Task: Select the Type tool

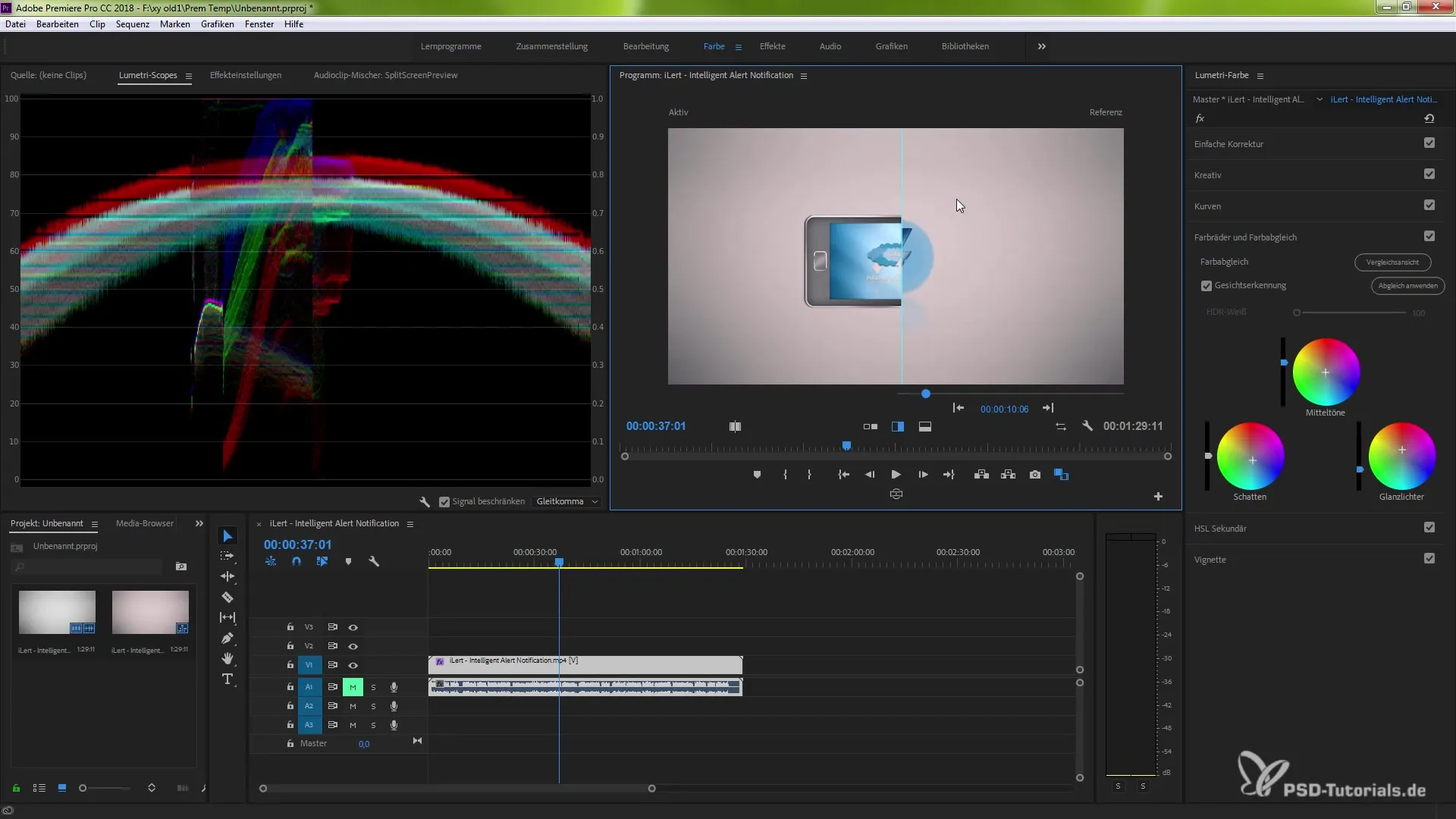Action: pyautogui.click(x=227, y=679)
